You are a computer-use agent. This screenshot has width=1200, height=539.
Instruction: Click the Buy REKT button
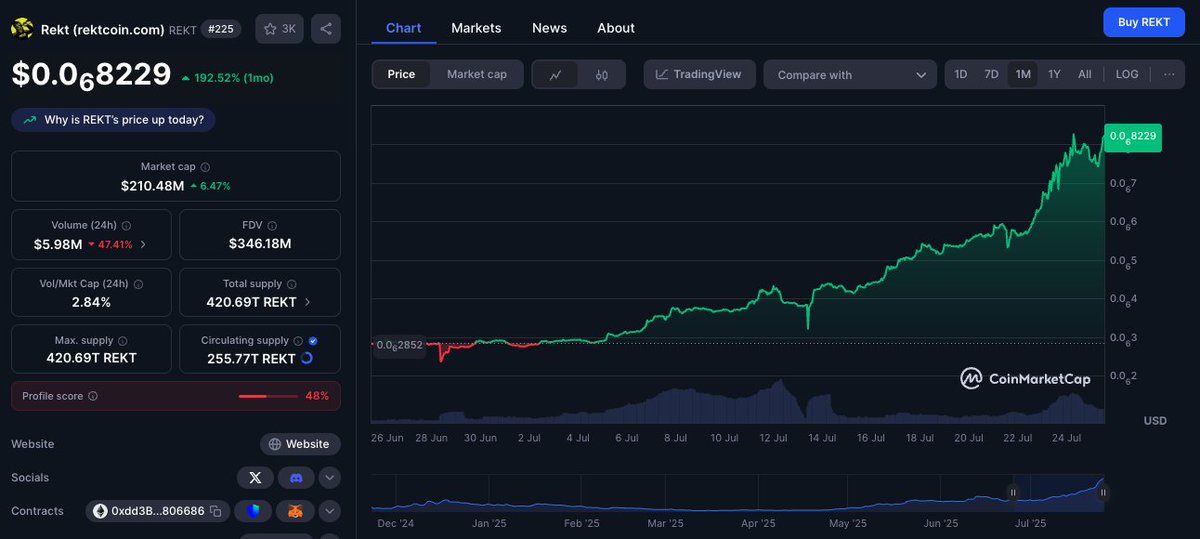click(1143, 22)
